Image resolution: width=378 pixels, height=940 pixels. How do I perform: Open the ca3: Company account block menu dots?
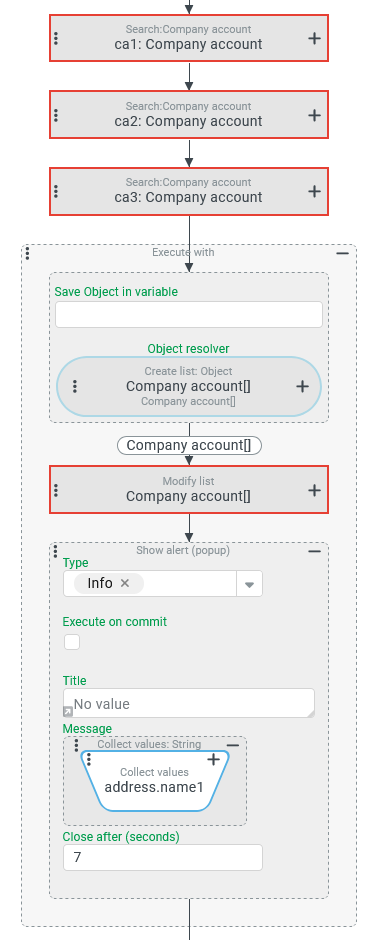[56, 191]
